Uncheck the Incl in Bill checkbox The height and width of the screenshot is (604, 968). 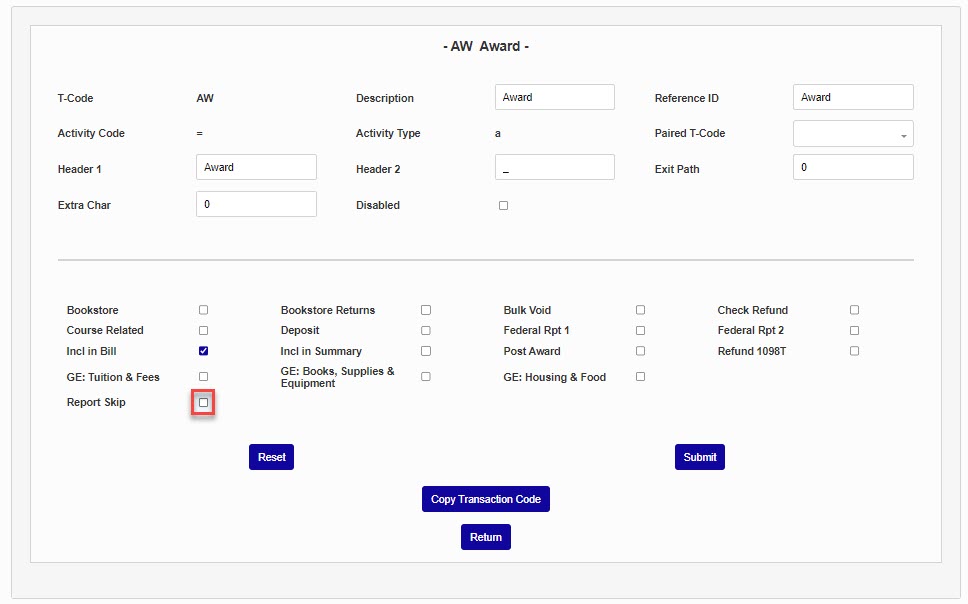[204, 351]
